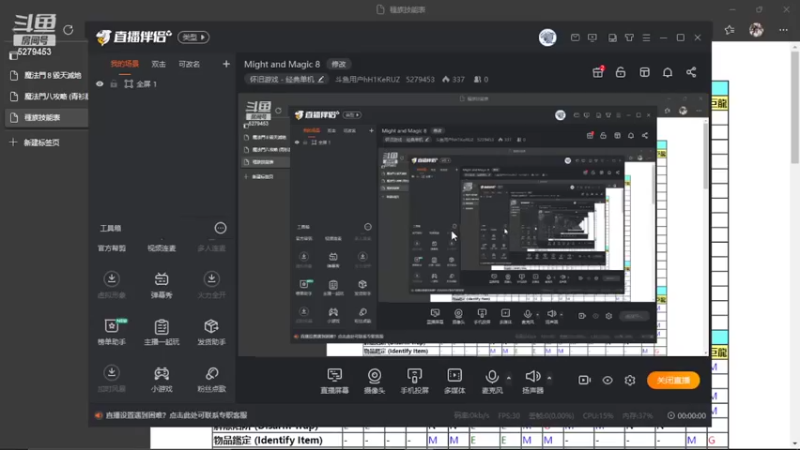800x450 pixels.
Task: Select the 全屏 1 source row
Action: tap(162, 84)
